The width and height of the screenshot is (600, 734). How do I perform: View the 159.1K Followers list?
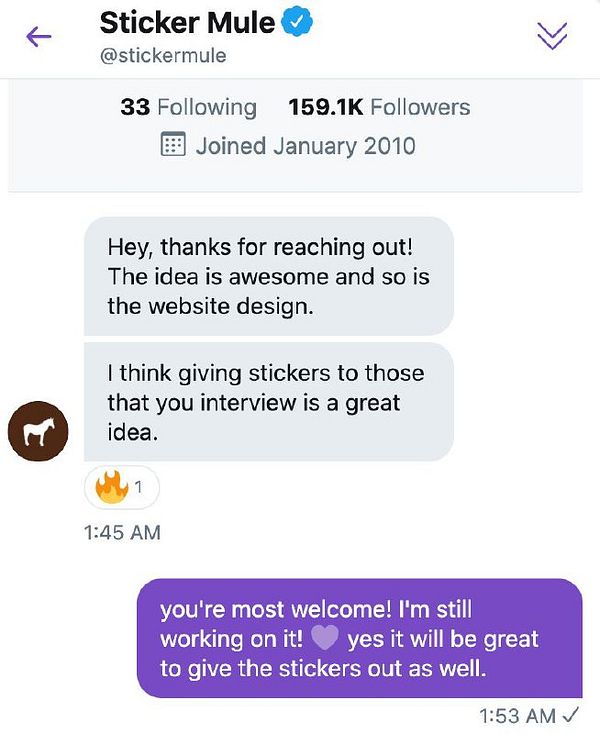[379, 107]
